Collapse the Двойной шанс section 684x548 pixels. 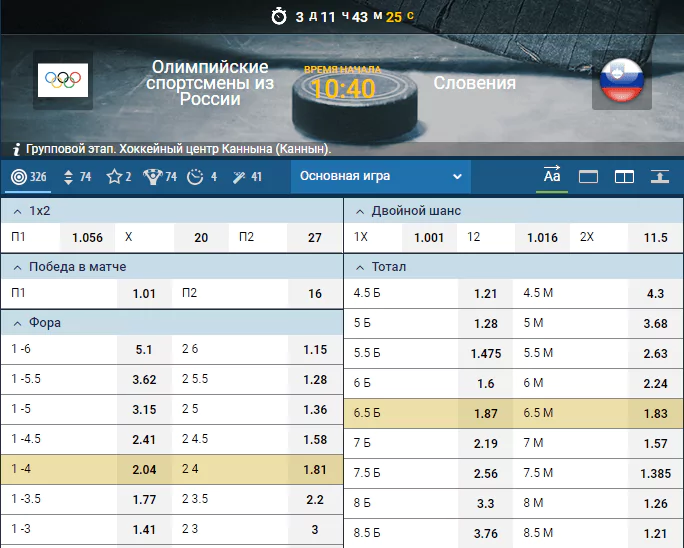(x=513, y=211)
